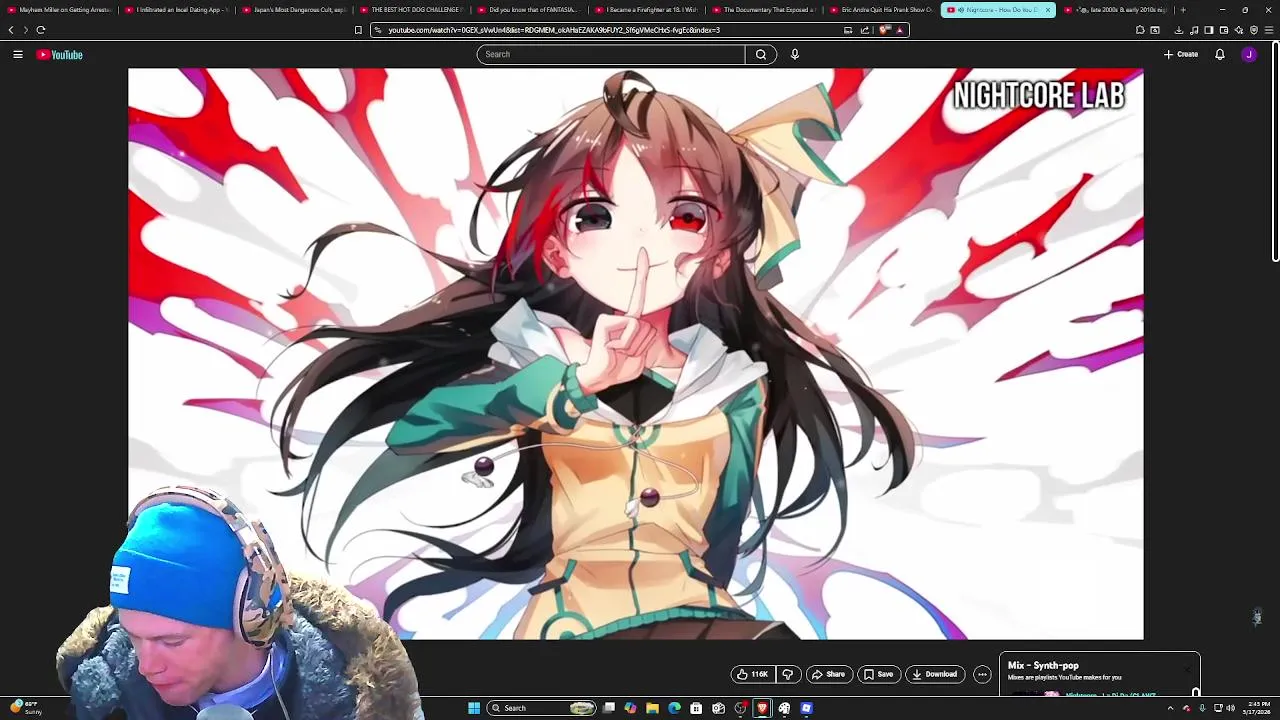This screenshot has width=1280, height=720.
Task: Show hidden system tray icons
Action: coord(1170,708)
